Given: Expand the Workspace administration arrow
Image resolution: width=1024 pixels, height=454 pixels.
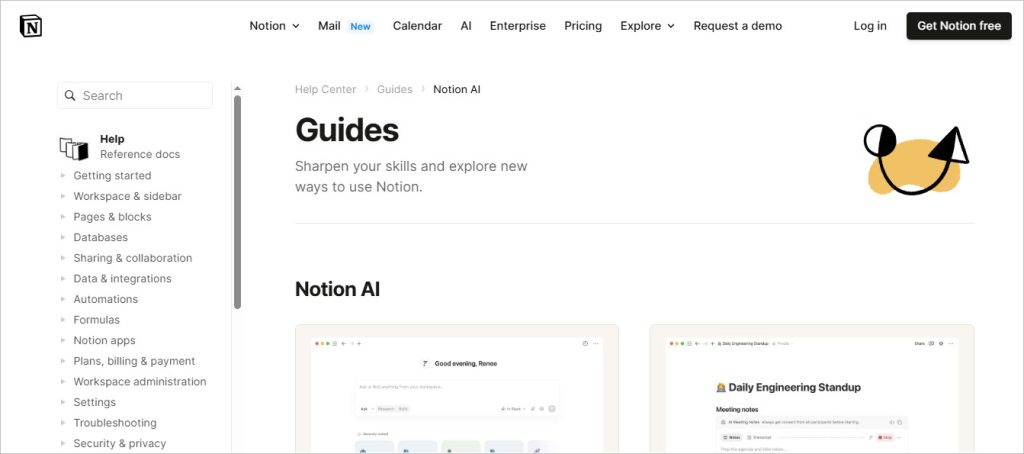Looking at the screenshot, I should tap(63, 381).
